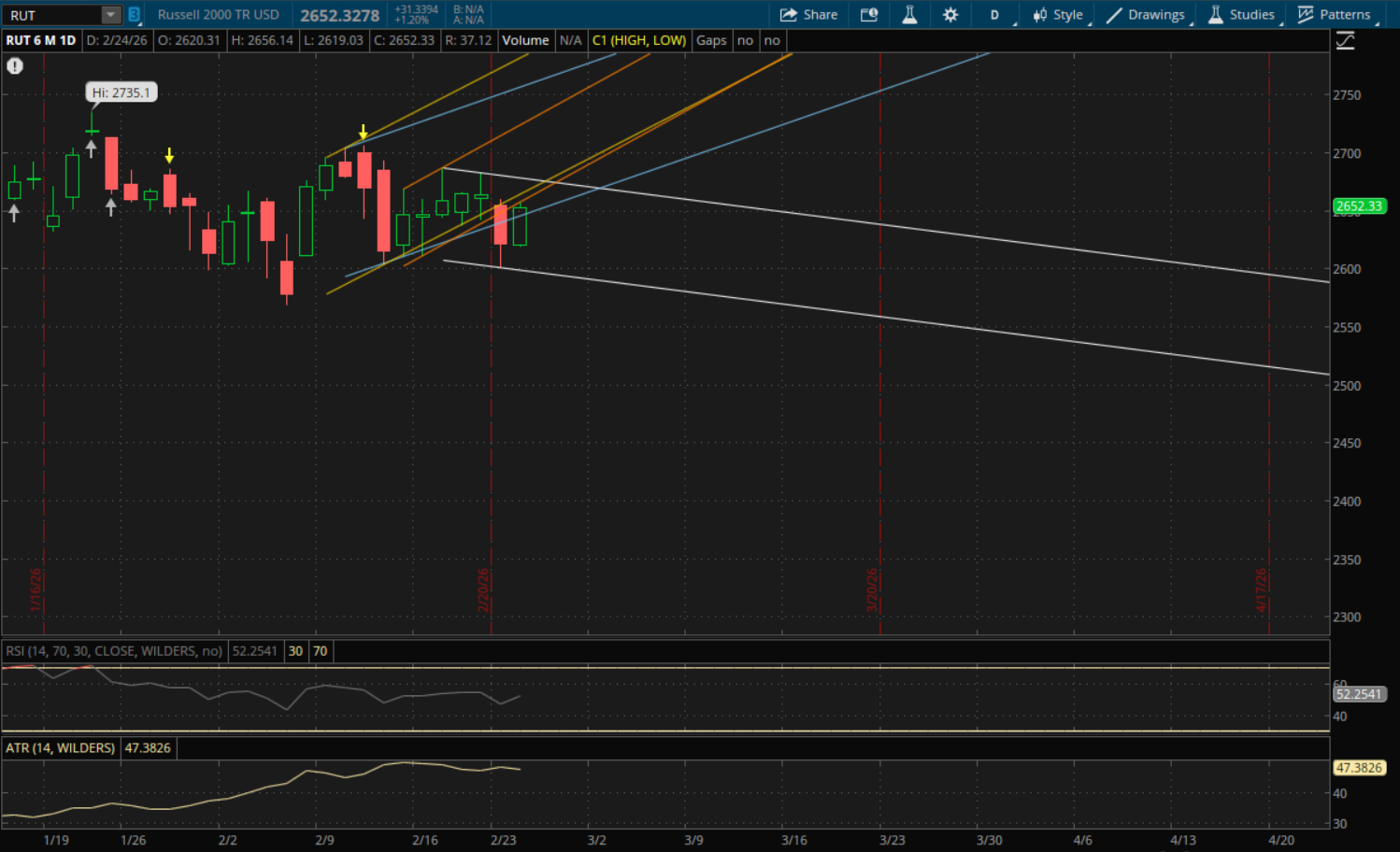Select the Hi: 2735.1 price bubble
This screenshot has width=1400, height=852.
point(121,92)
